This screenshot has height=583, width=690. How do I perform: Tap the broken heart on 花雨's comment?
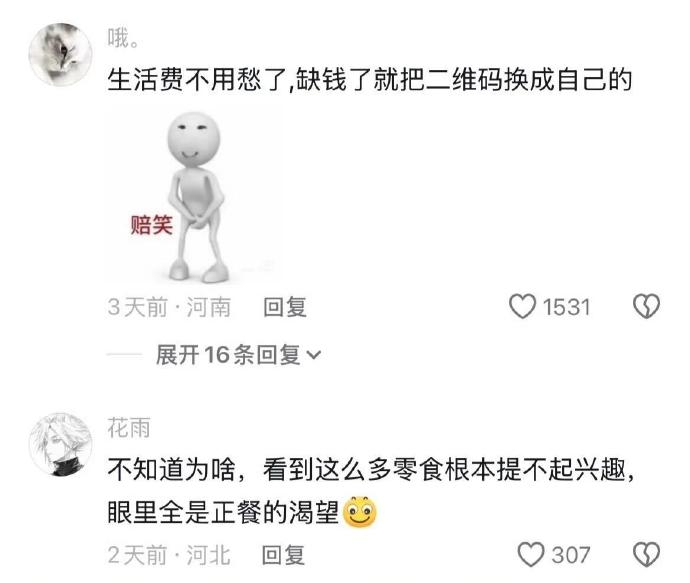click(646, 554)
